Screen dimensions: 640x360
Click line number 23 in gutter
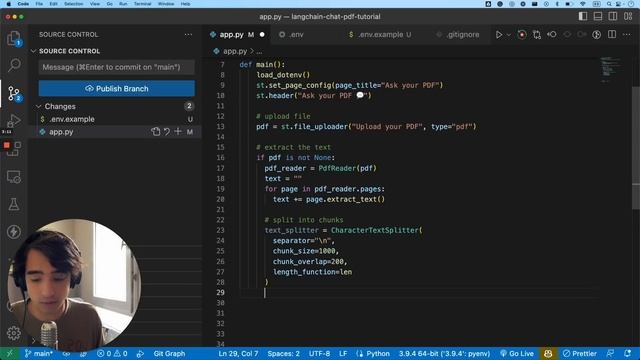pos(220,230)
